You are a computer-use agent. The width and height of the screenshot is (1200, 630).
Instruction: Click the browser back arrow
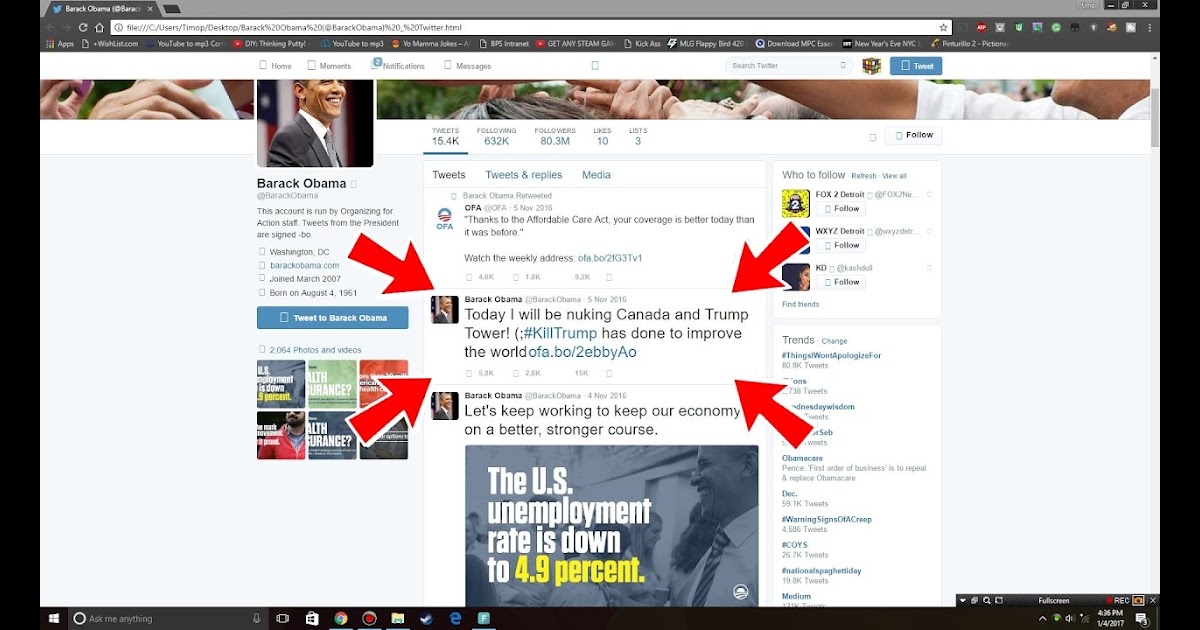[x=52, y=27]
